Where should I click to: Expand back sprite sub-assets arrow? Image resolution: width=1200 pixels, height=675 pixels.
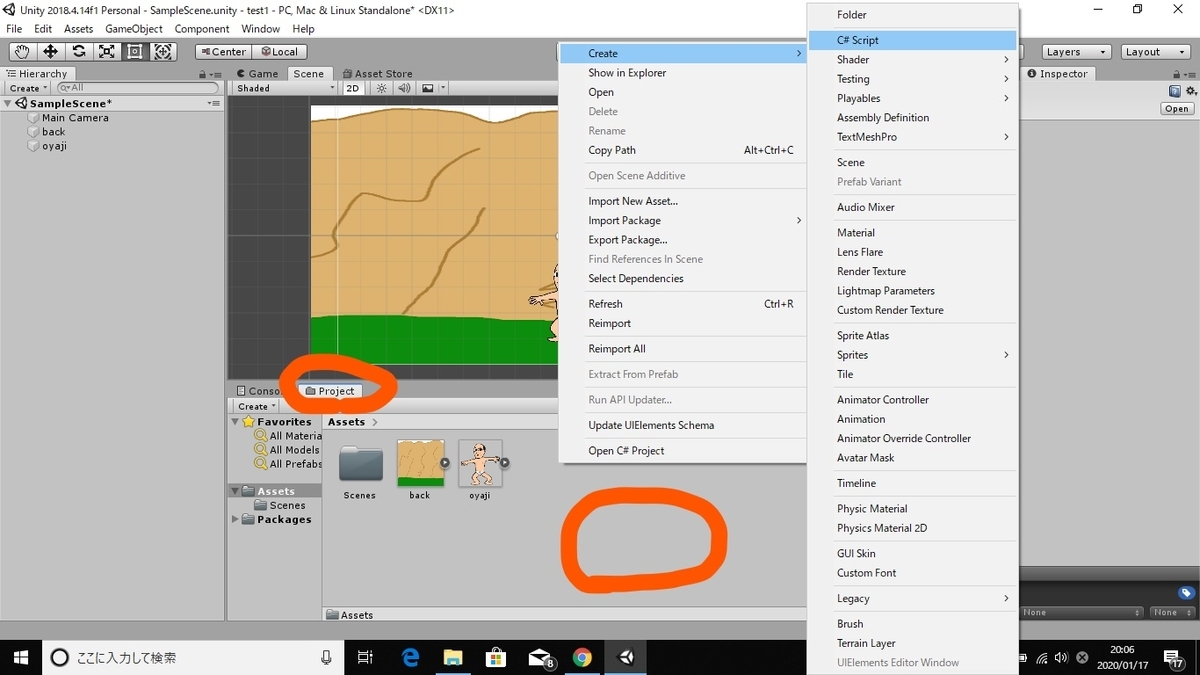click(445, 463)
